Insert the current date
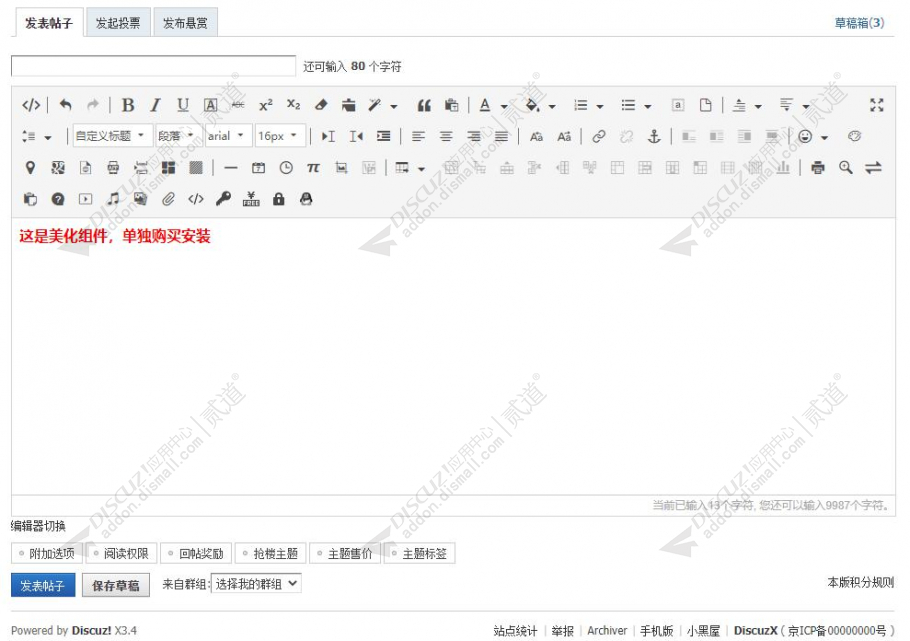The width and height of the screenshot is (910, 641). tap(258, 168)
